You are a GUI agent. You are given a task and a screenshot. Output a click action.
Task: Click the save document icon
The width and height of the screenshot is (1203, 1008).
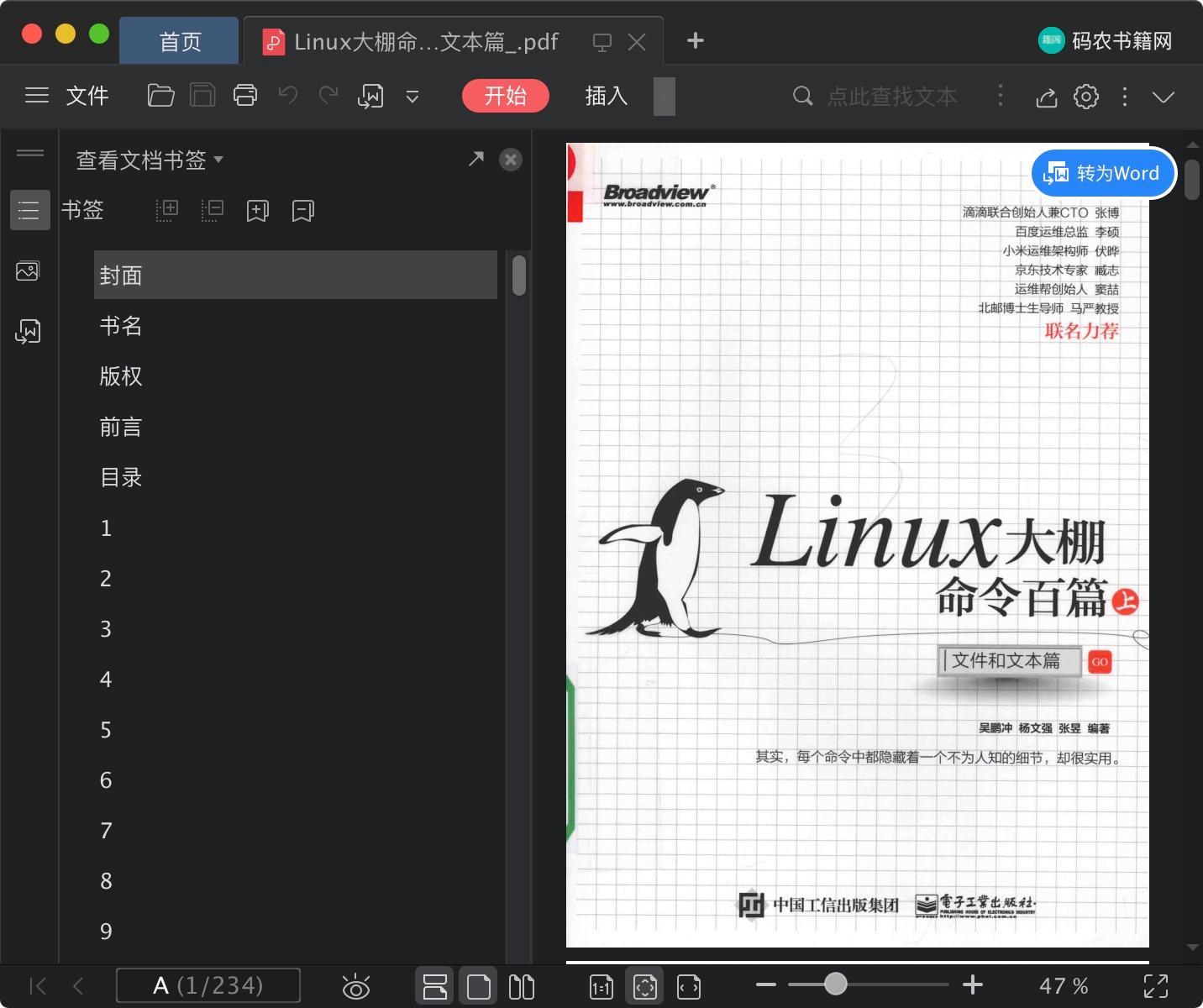coord(202,96)
